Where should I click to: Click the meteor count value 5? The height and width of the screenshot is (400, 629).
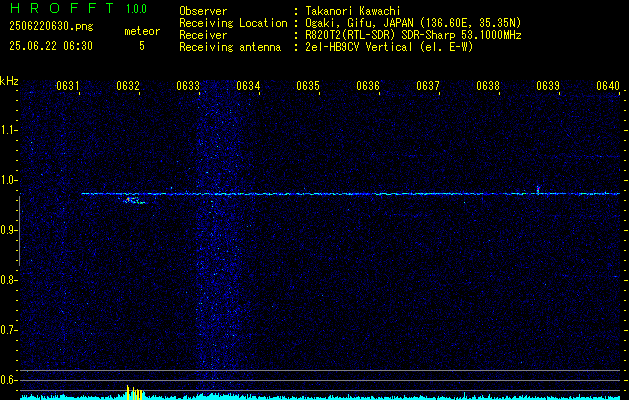[x=142, y=46]
